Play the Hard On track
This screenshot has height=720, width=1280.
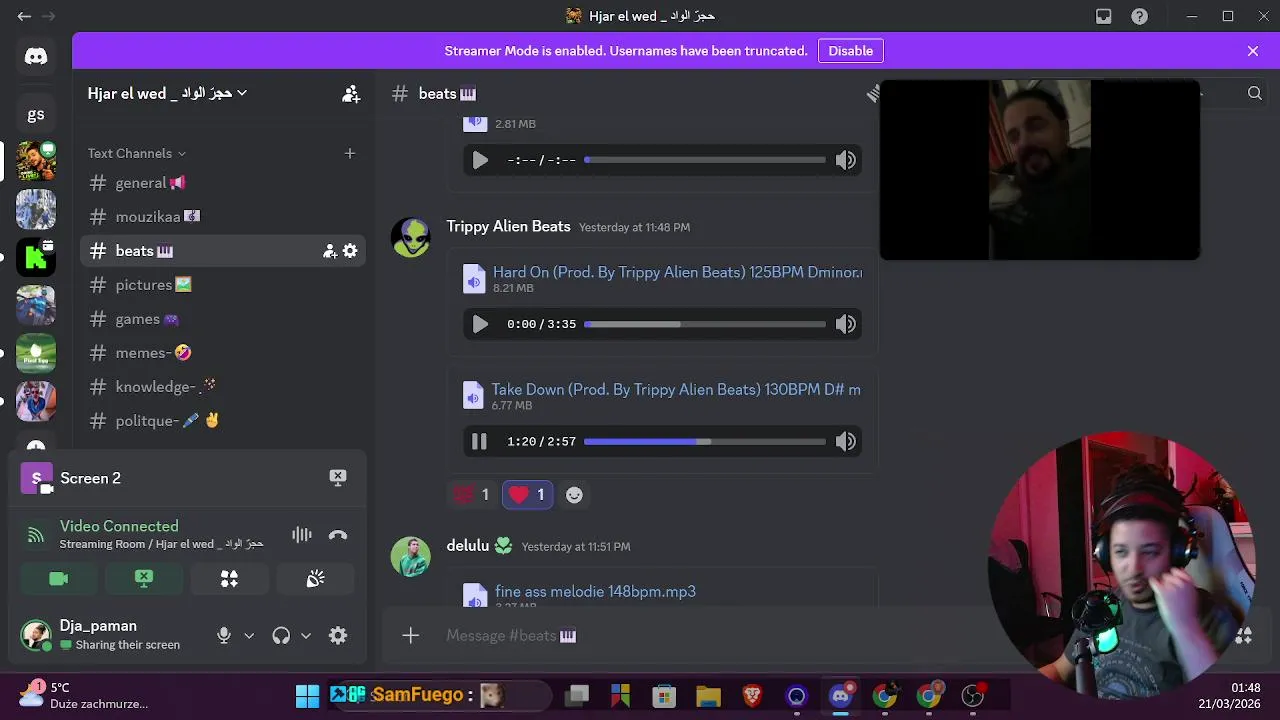[x=480, y=324]
